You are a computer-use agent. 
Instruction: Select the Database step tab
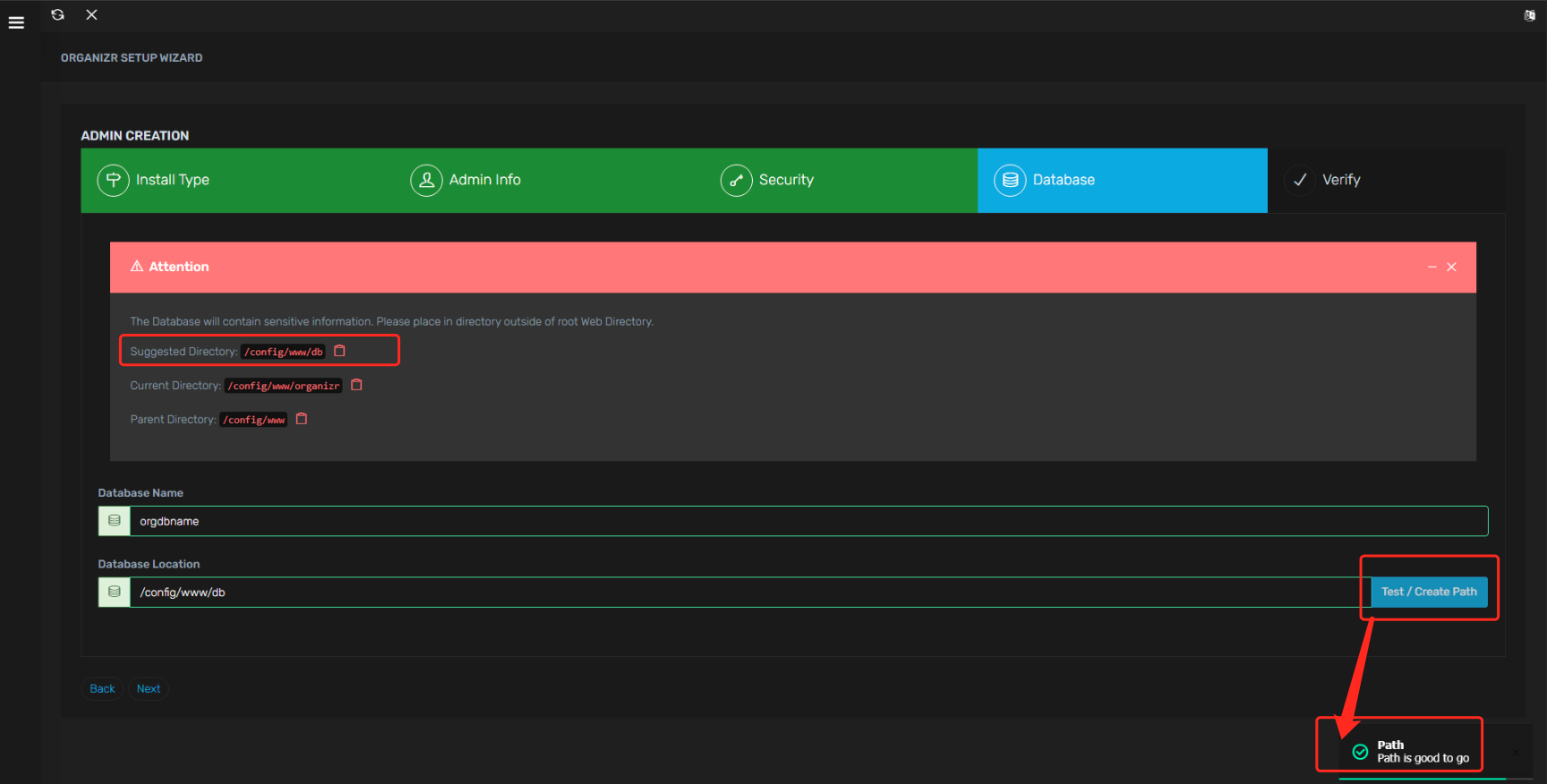click(1123, 180)
